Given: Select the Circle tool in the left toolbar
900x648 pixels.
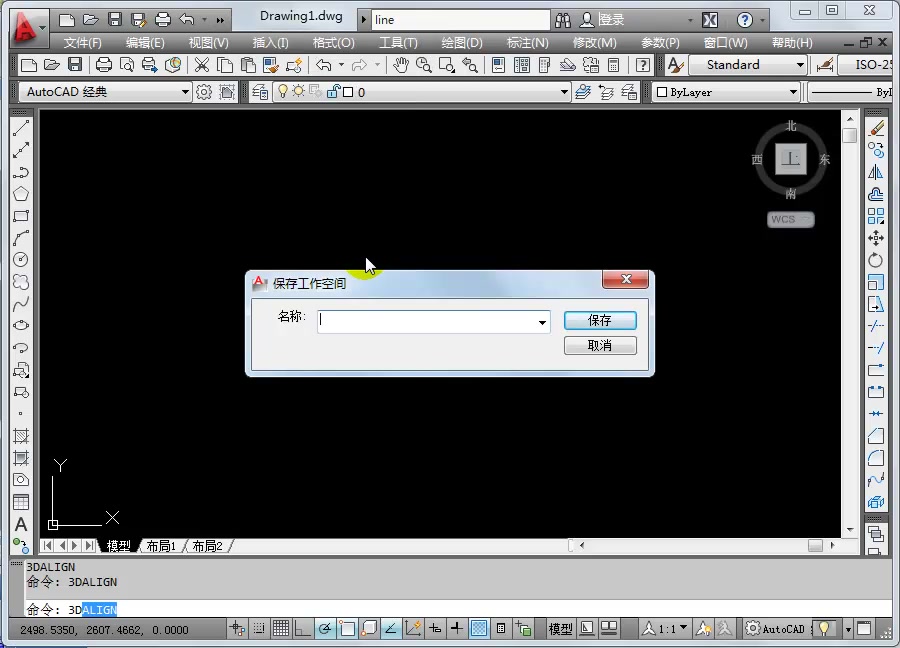Looking at the screenshot, I should pos(22,260).
